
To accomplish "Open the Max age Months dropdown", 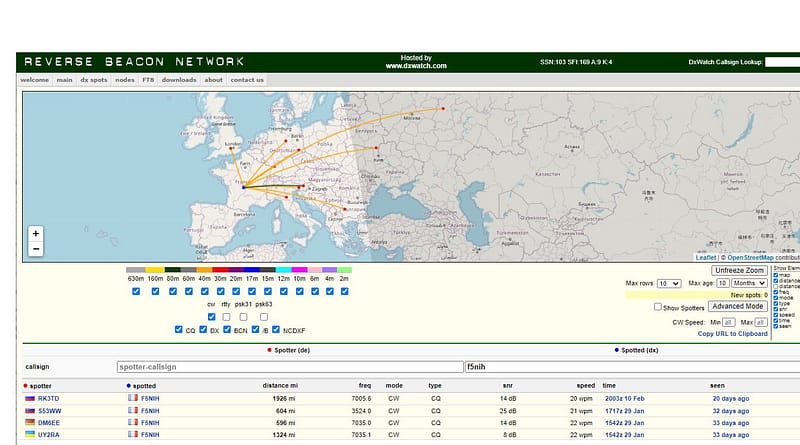I will coord(749,284).
